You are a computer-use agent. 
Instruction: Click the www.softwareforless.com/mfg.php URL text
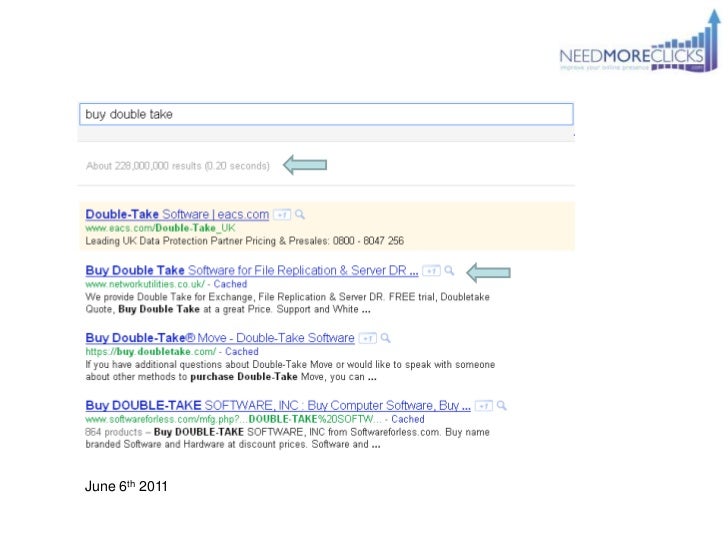234,419
